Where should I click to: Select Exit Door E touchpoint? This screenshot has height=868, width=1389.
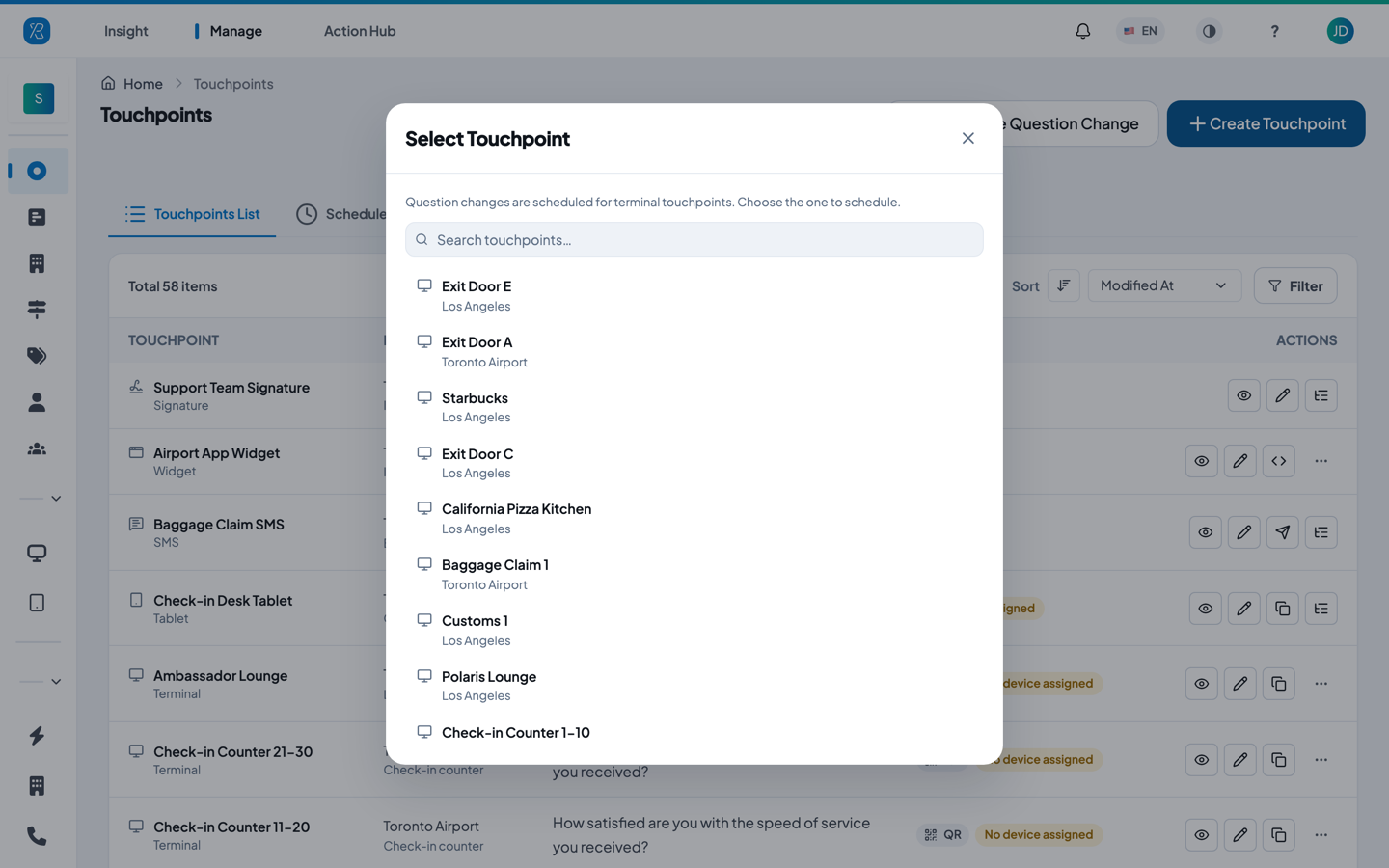[694, 295]
